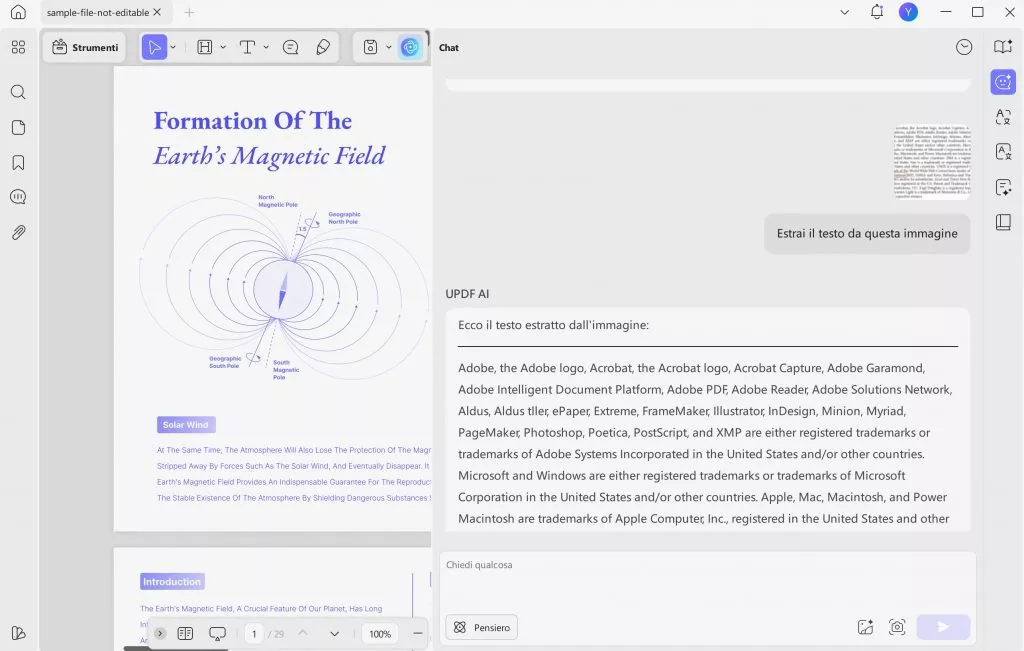Open the Strumenti tools menu
Screen dimensions: 1024x651
(x=86, y=47)
